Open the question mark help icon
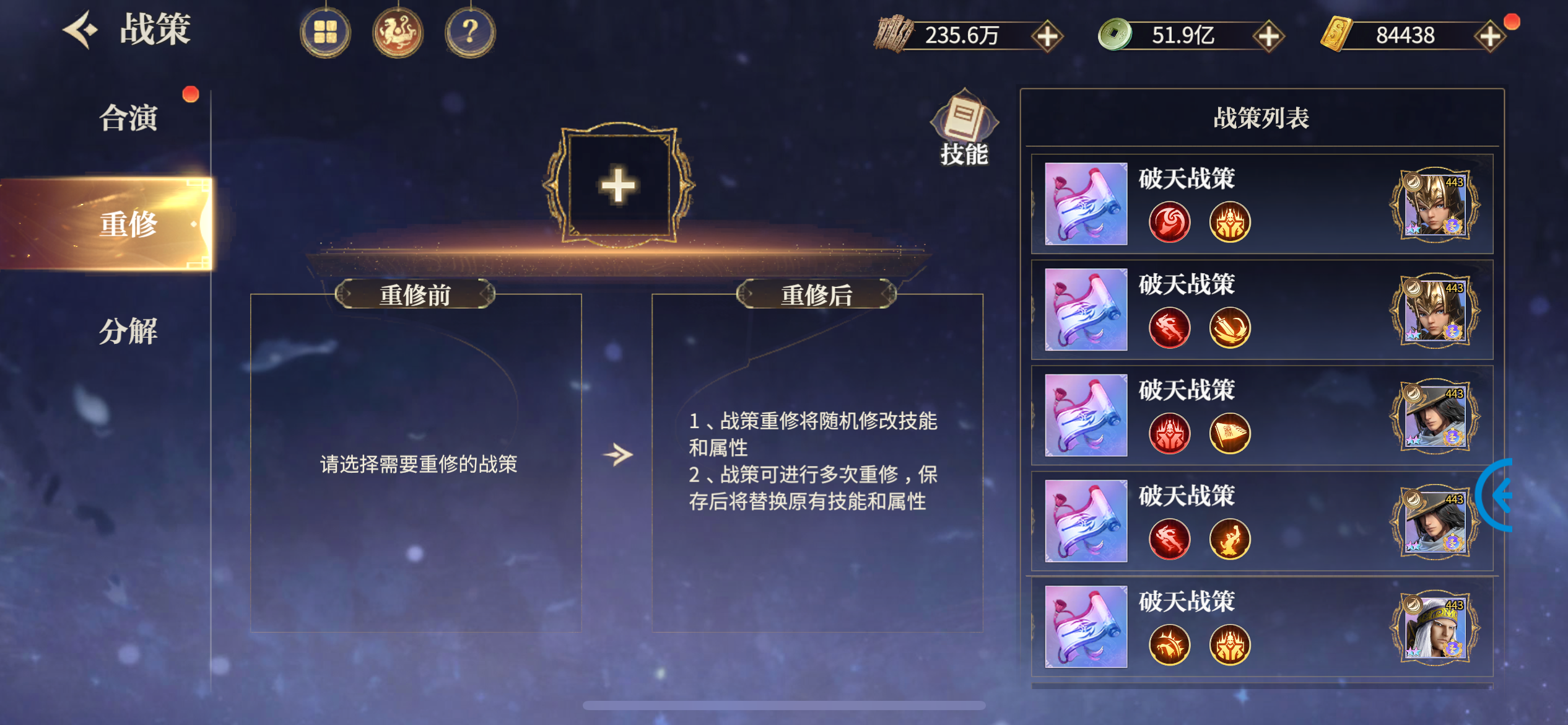This screenshot has width=1568, height=725. coord(470,32)
